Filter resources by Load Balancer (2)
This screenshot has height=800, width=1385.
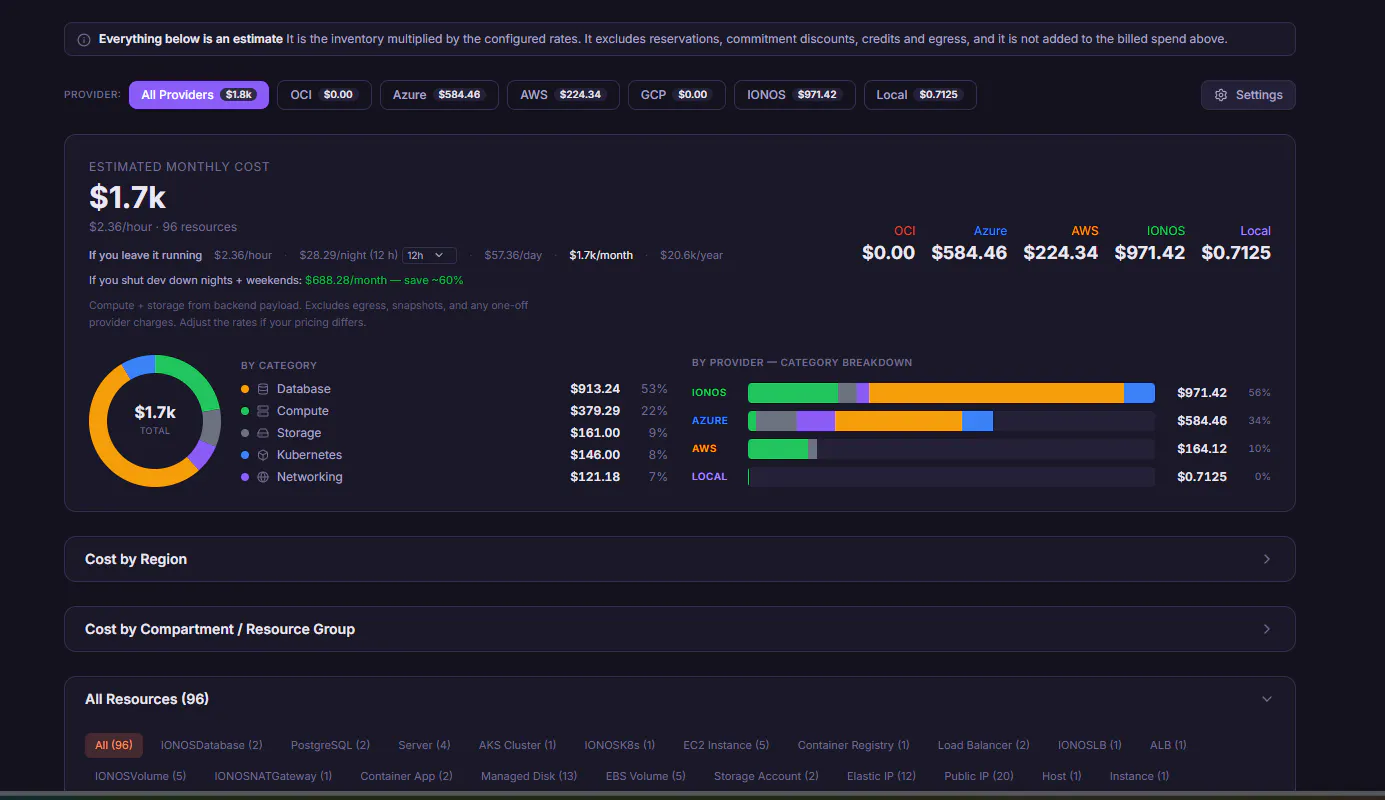point(984,745)
